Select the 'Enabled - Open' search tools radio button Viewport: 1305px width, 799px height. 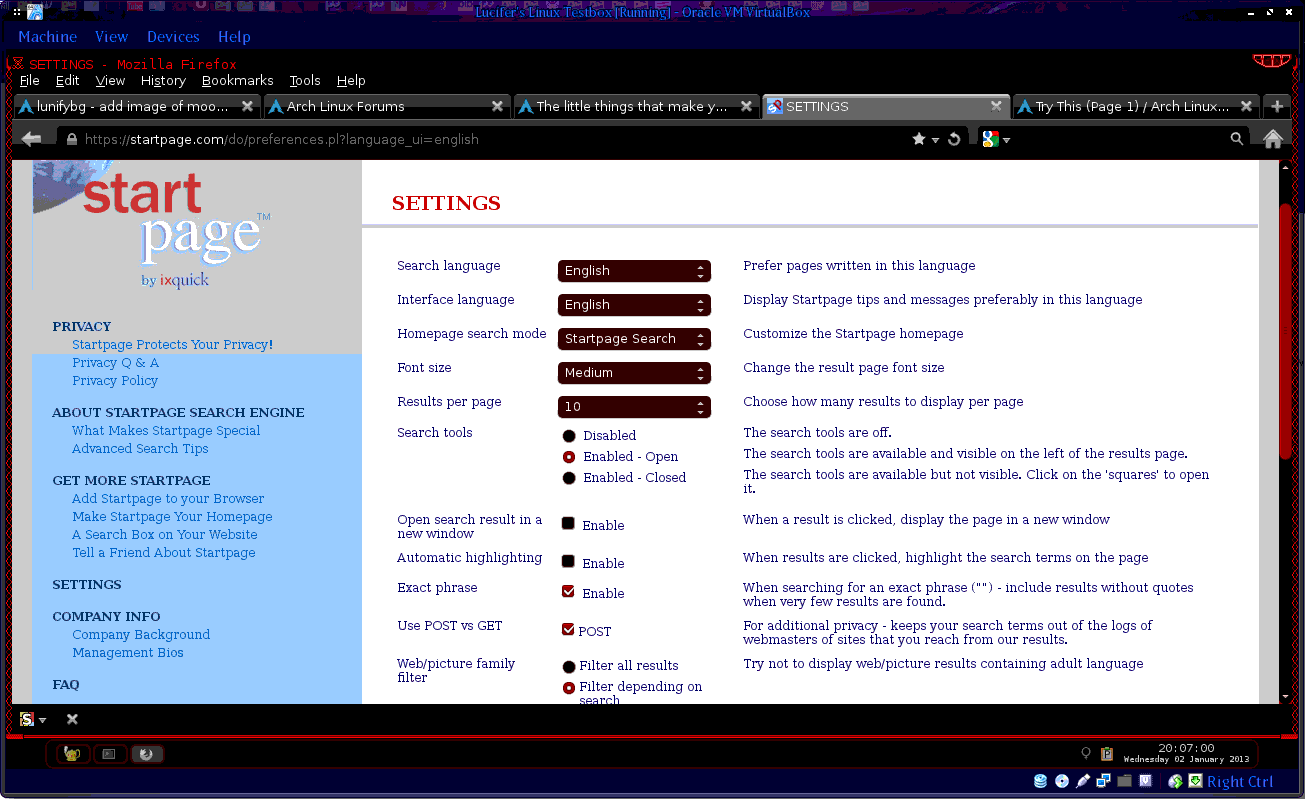(568, 456)
